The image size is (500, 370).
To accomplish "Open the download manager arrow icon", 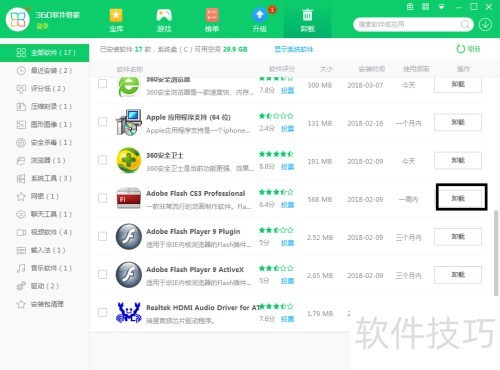I will coord(485,24).
